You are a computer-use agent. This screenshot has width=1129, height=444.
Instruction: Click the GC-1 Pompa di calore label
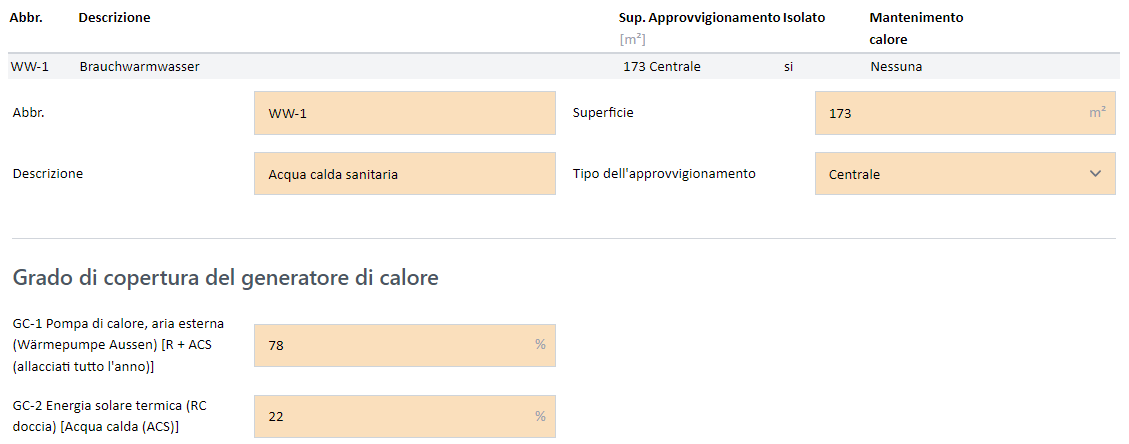click(118, 345)
